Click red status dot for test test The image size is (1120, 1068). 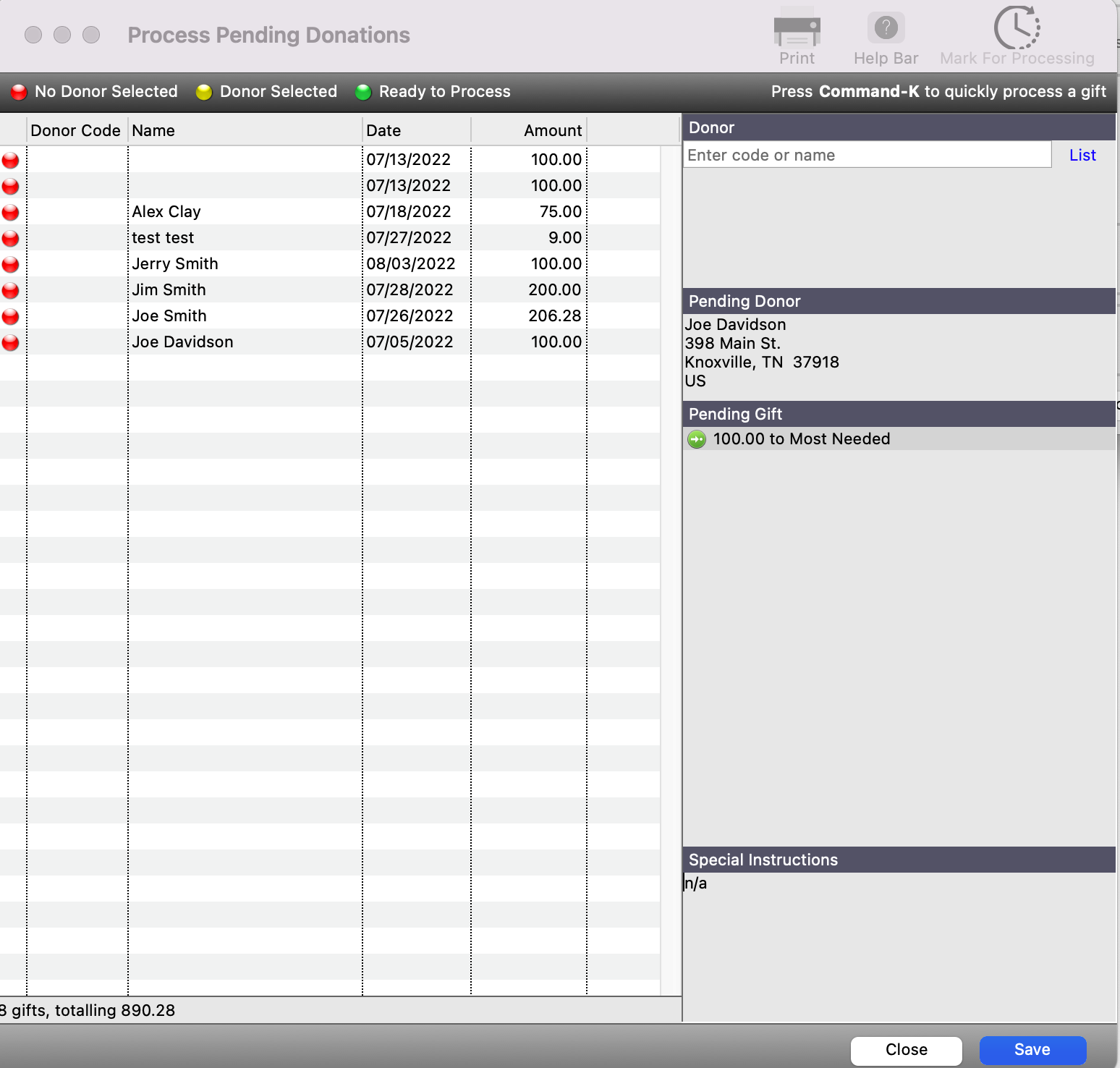(x=11, y=238)
